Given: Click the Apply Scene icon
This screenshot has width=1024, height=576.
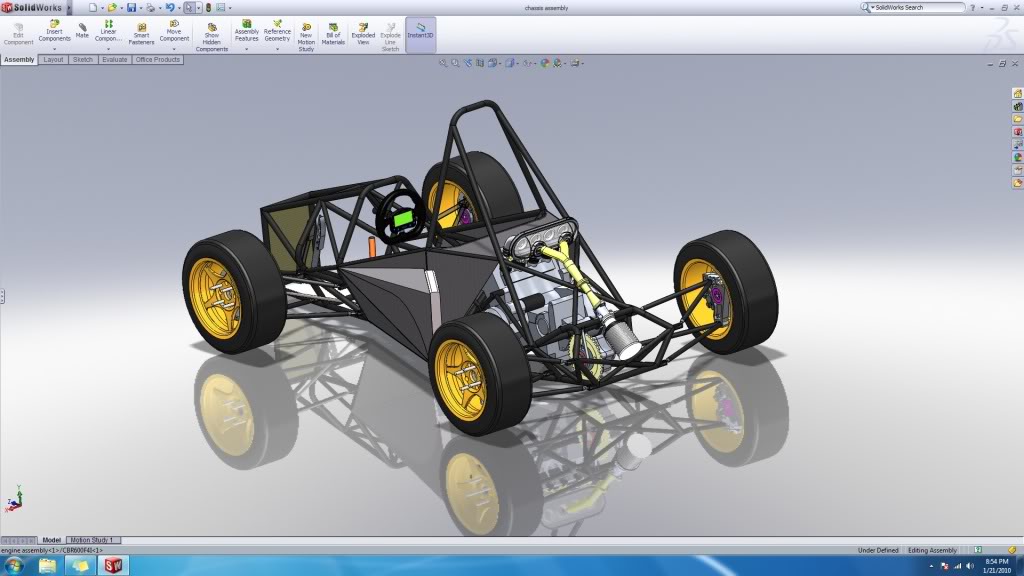Looking at the screenshot, I should [x=557, y=63].
